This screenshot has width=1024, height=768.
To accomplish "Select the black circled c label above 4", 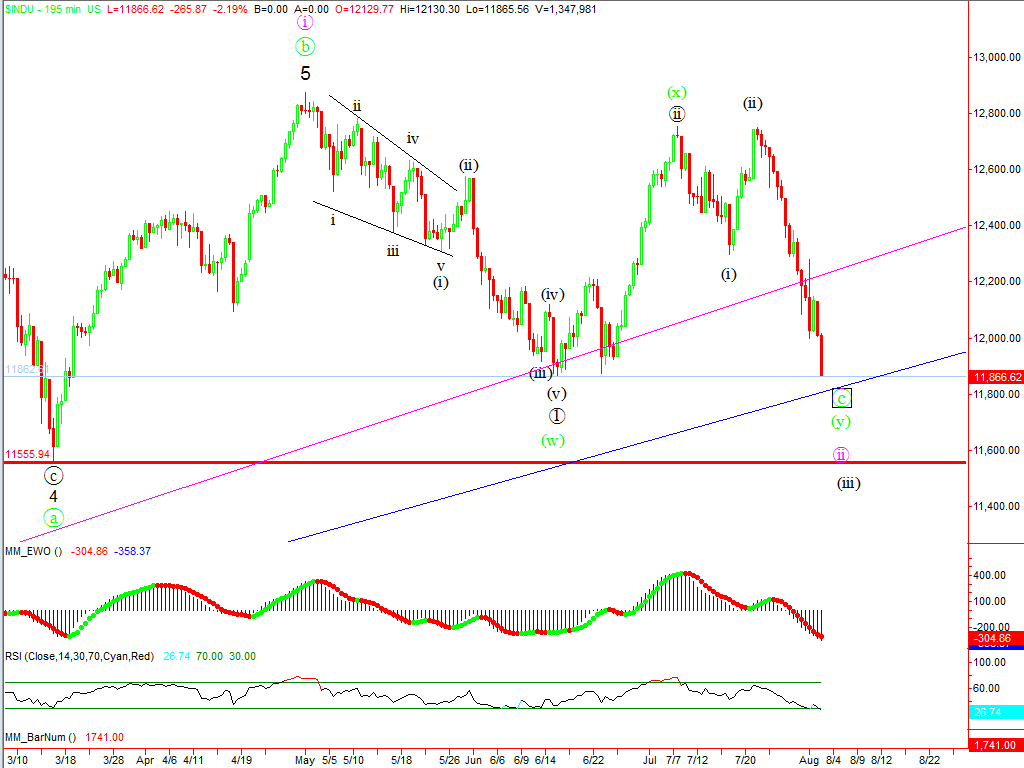I will tap(53, 476).
